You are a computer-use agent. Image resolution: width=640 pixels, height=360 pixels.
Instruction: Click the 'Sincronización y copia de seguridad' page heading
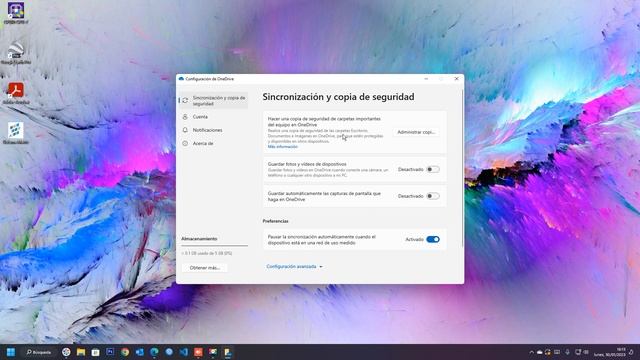tap(338, 97)
